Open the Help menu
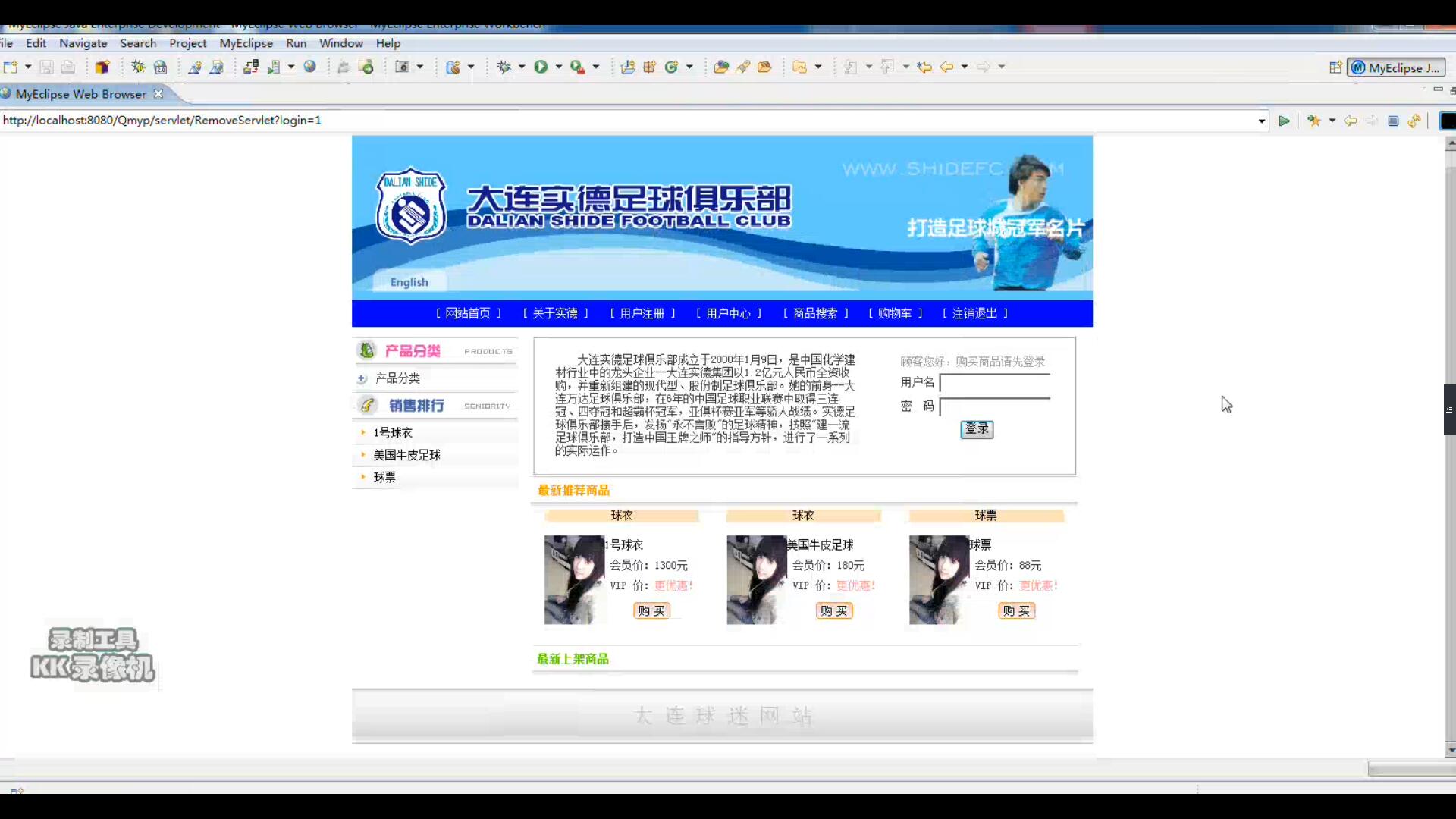1456x819 pixels. click(388, 43)
